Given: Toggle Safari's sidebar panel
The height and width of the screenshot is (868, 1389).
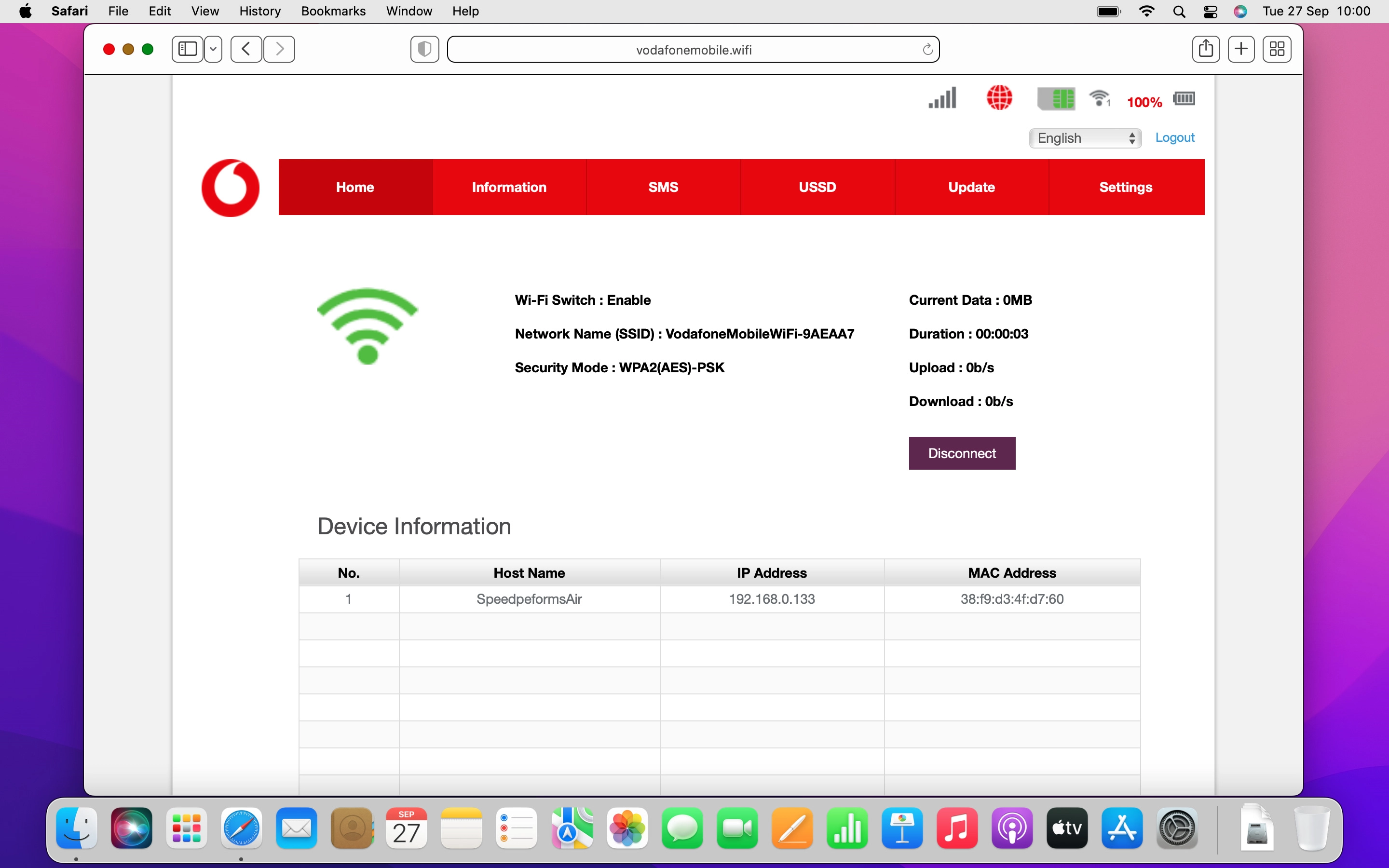Looking at the screenshot, I should pos(188,49).
